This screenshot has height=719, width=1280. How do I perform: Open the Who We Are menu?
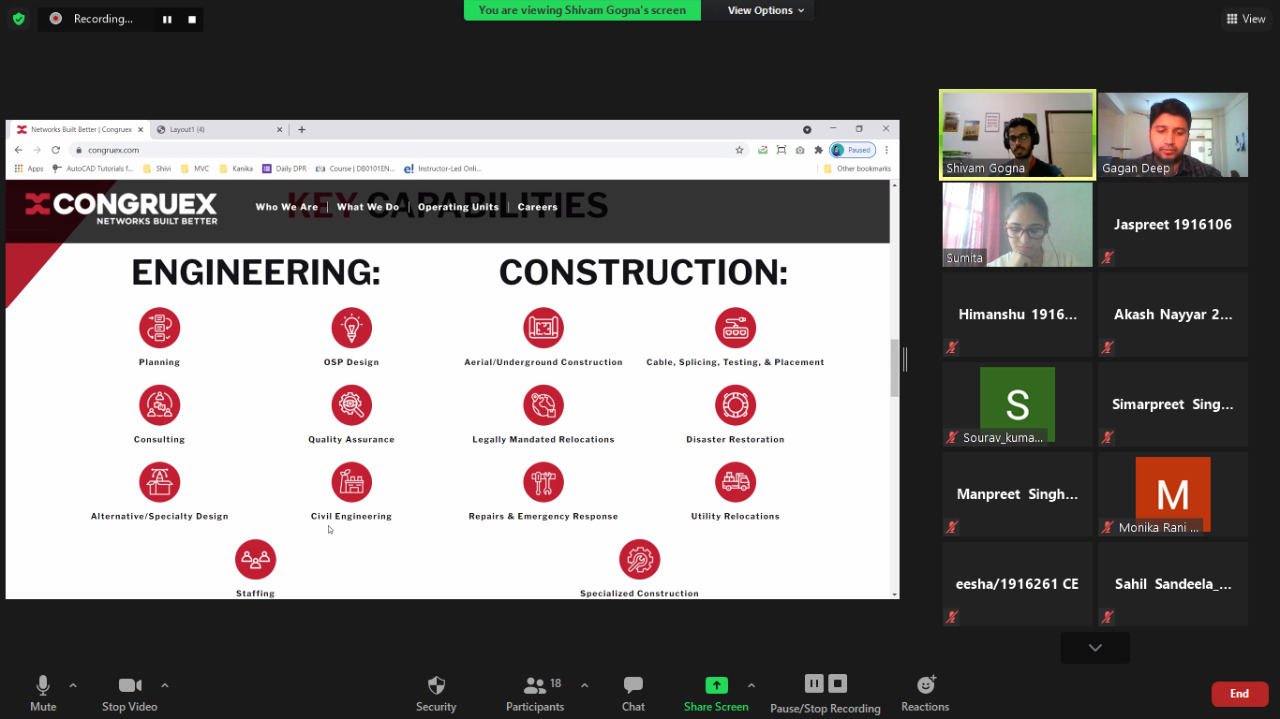pyautogui.click(x=287, y=207)
